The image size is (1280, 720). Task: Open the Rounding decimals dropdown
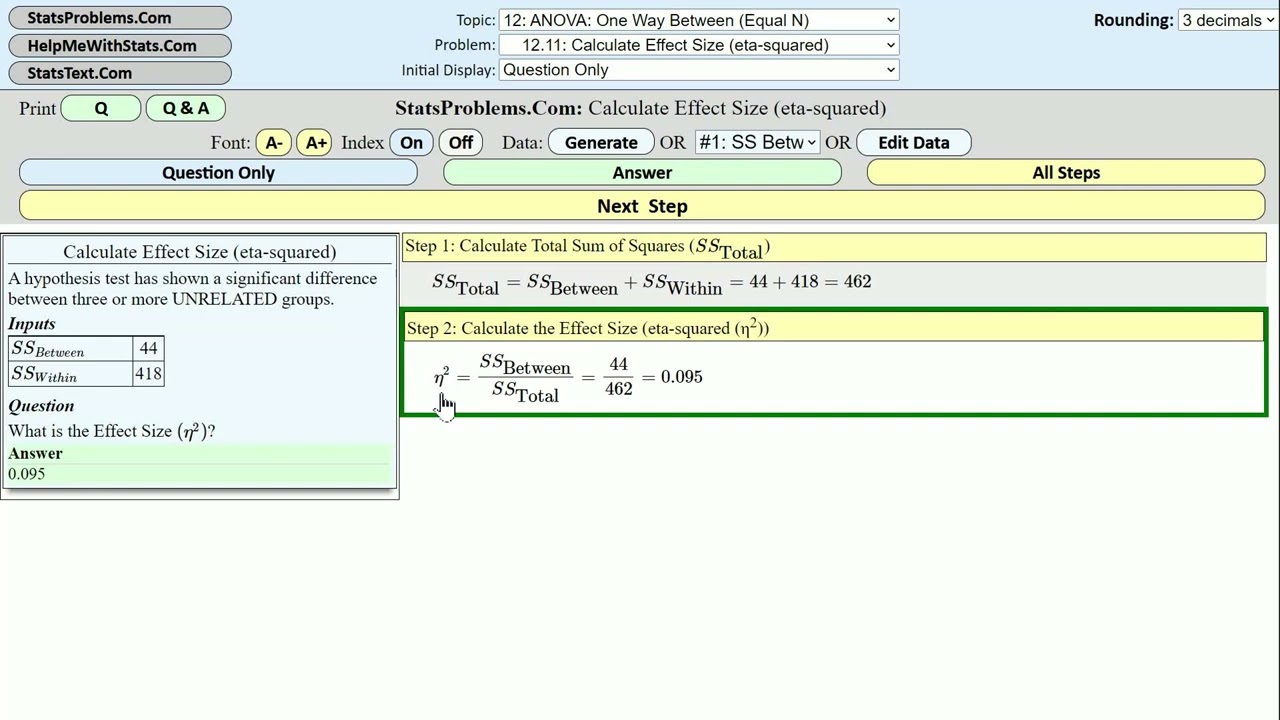[x=1227, y=20]
